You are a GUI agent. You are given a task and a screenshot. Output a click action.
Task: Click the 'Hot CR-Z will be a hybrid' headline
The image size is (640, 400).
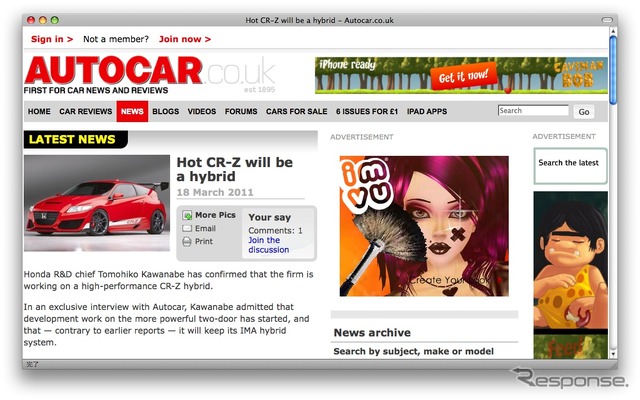pos(235,169)
